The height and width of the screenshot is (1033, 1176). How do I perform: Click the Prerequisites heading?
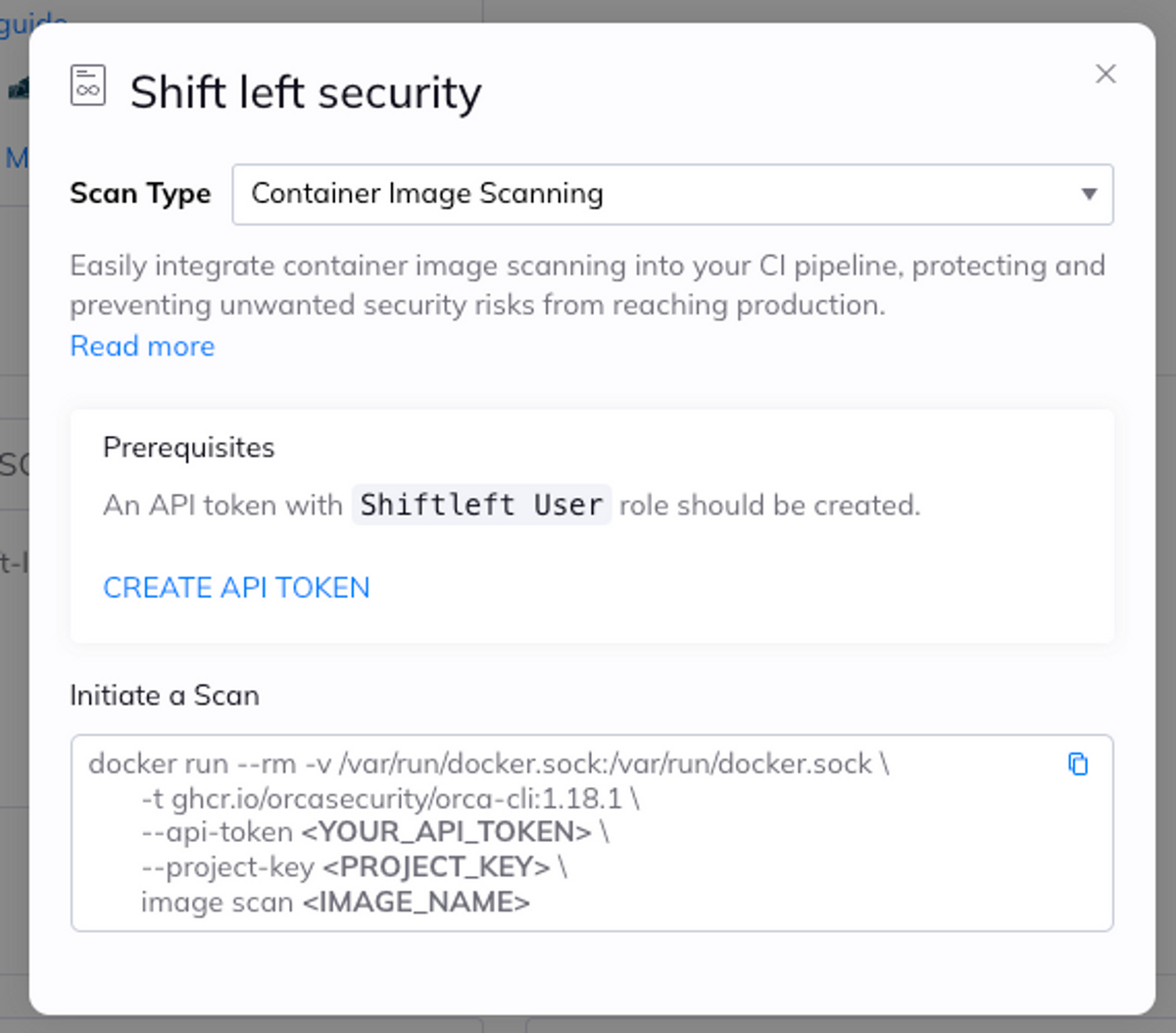pyautogui.click(x=189, y=448)
